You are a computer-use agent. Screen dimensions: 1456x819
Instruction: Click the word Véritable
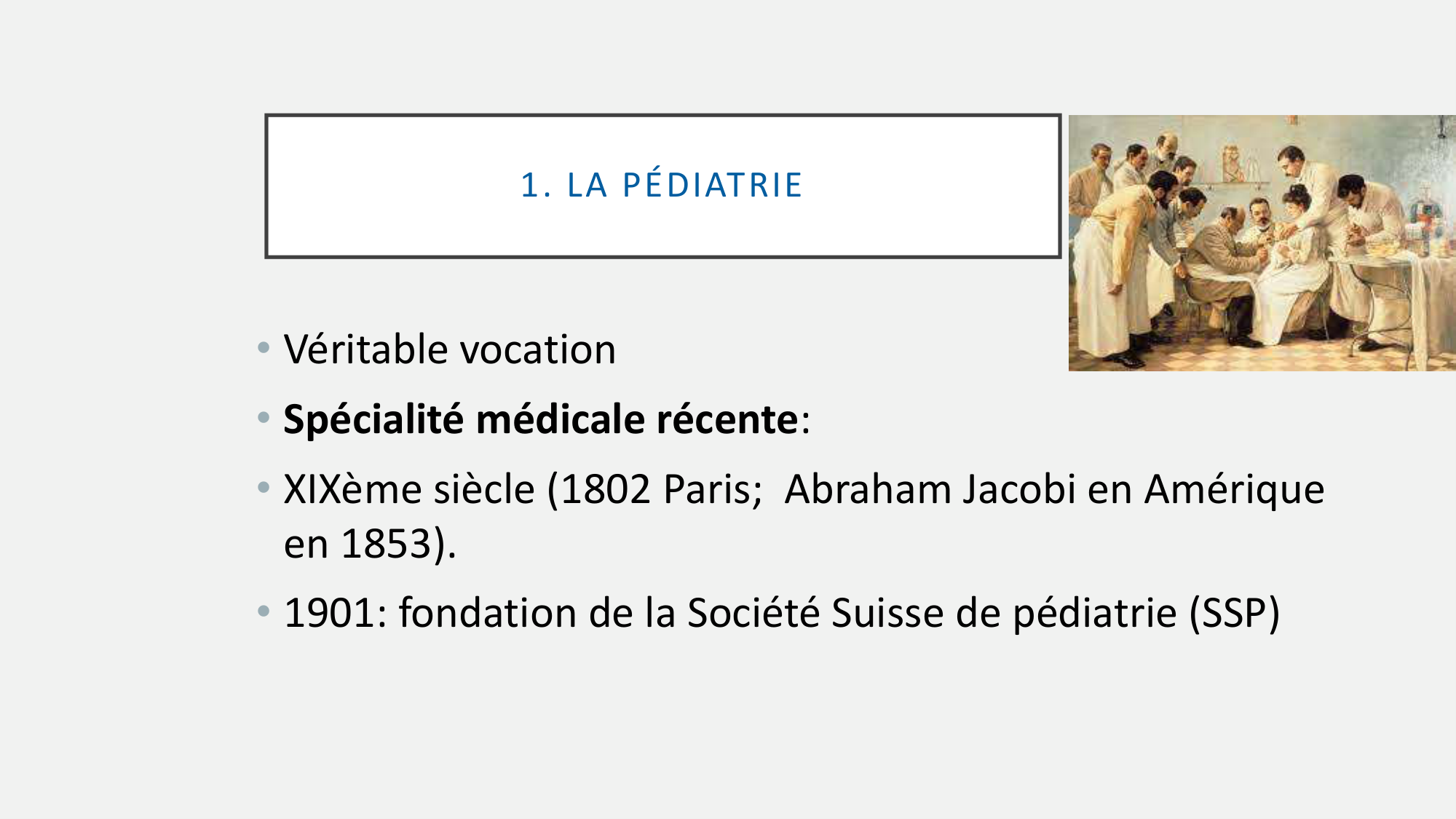tap(365, 349)
